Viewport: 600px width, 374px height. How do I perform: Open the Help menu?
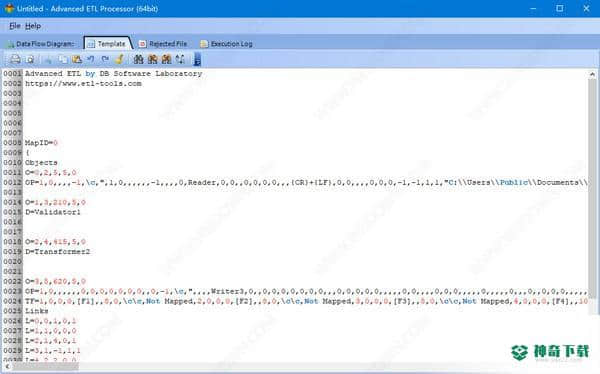(33, 26)
